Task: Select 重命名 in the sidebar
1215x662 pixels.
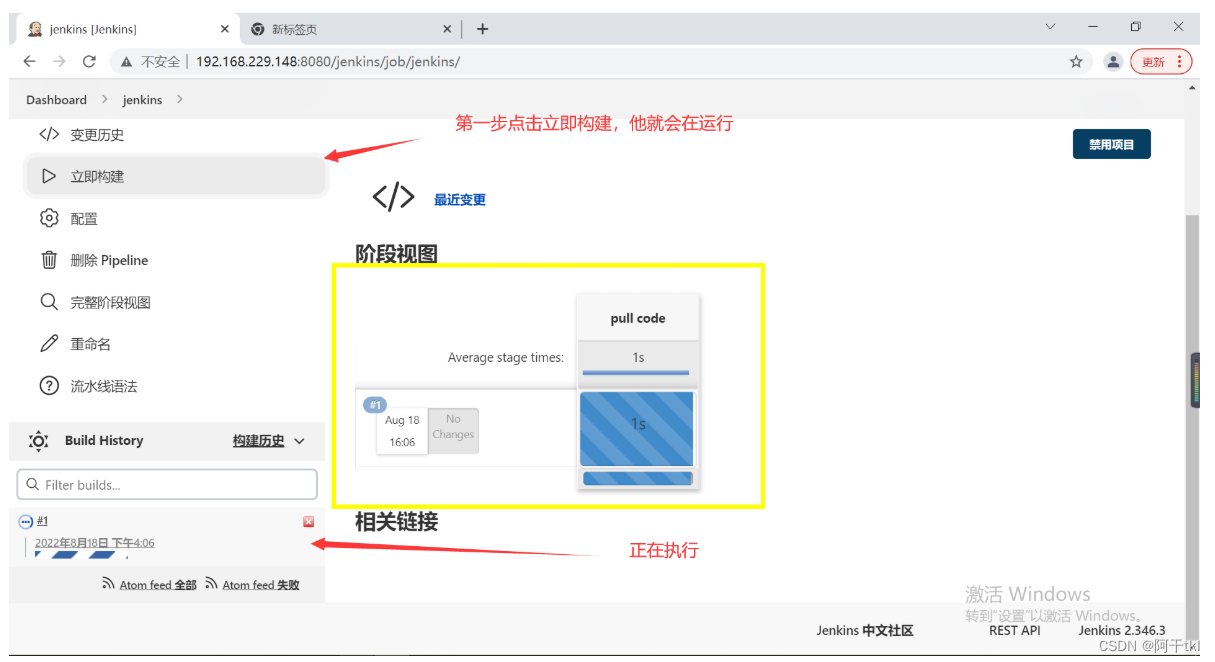Action: [90, 345]
